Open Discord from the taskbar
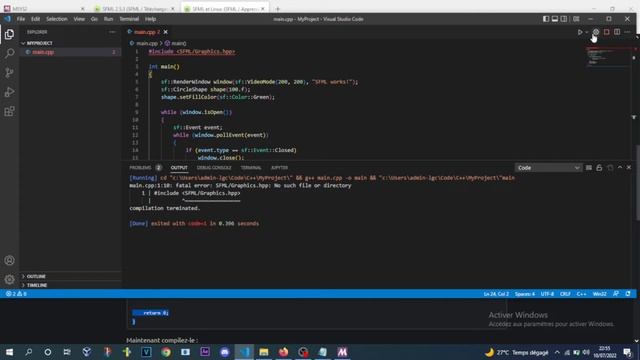640x360 pixels. (224, 352)
